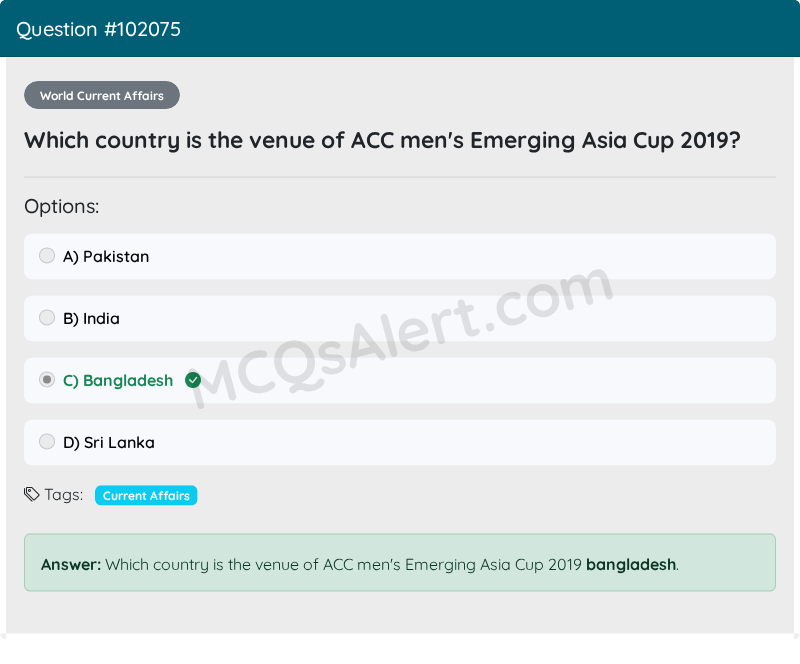Viewport: 800px width, 664px height.
Task: Click the "A) Pakistan" option label
Action: coord(106,257)
